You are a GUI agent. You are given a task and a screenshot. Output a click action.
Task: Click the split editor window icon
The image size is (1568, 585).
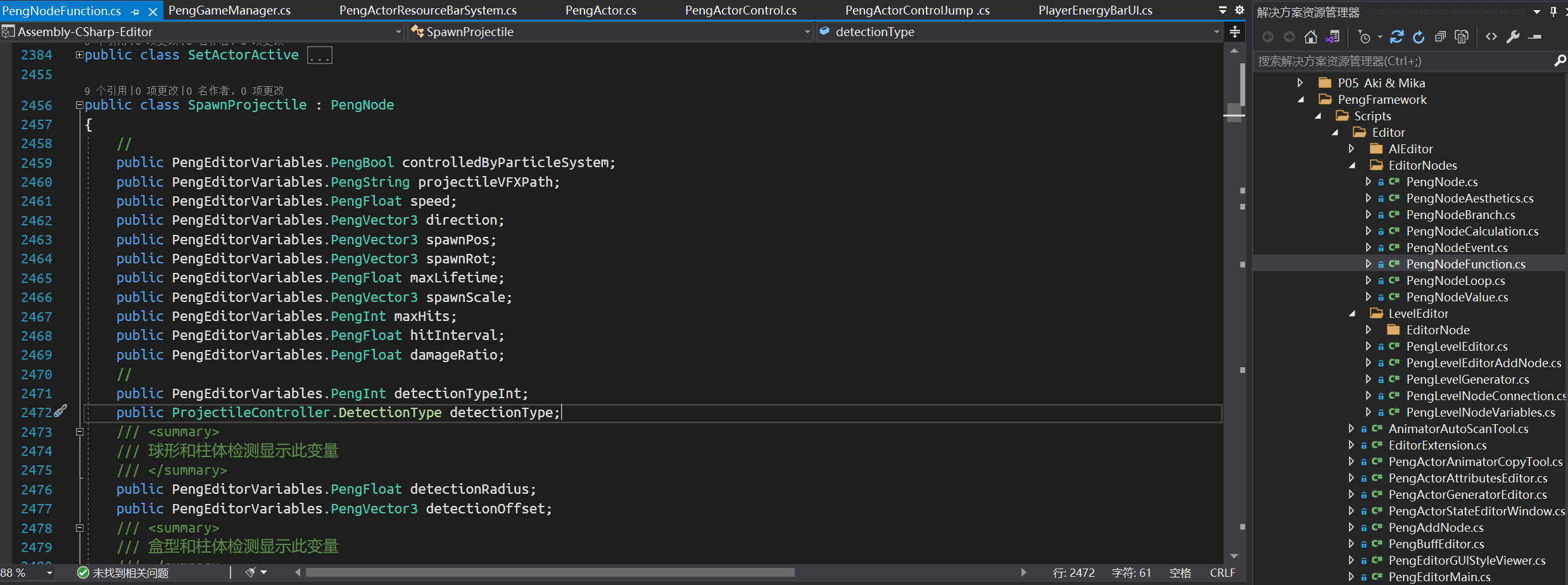coord(1235,32)
